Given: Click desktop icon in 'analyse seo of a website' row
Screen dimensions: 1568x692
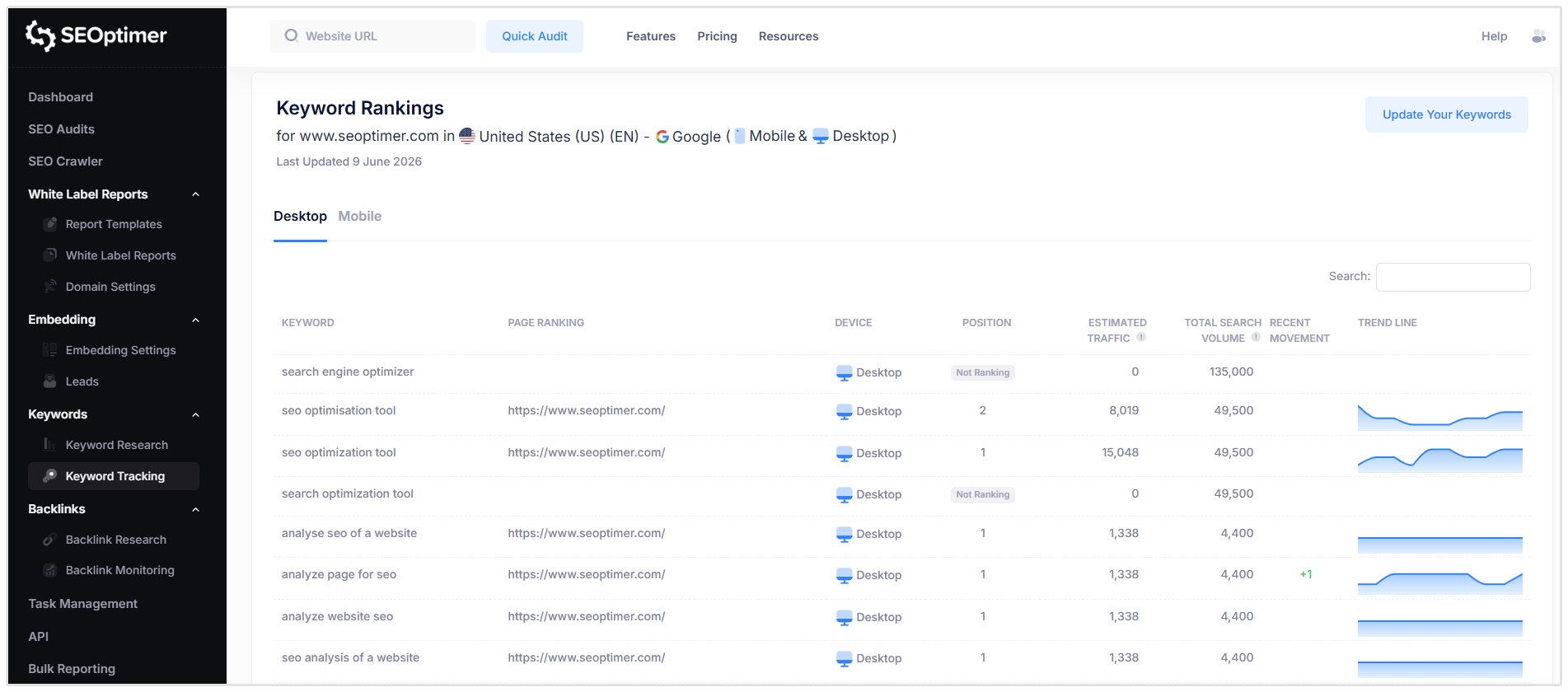Looking at the screenshot, I should point(844,535).
